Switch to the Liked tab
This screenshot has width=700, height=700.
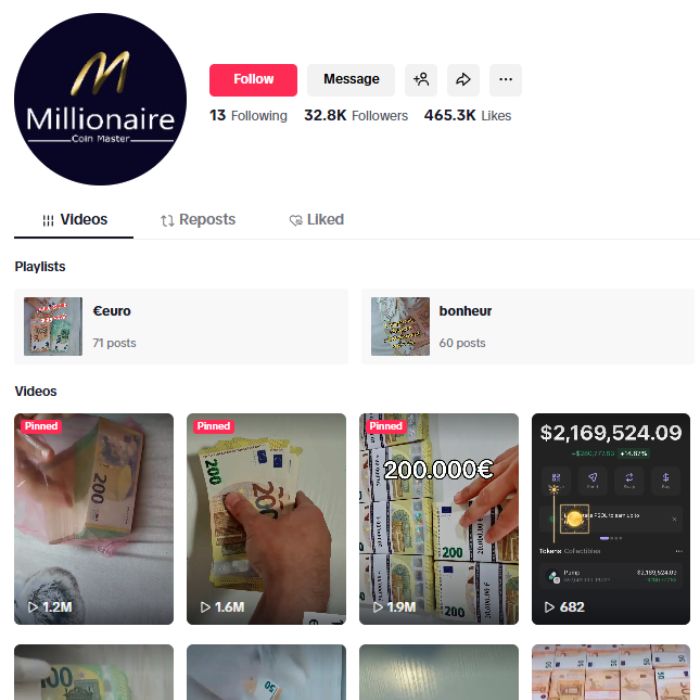click(317, 220)
